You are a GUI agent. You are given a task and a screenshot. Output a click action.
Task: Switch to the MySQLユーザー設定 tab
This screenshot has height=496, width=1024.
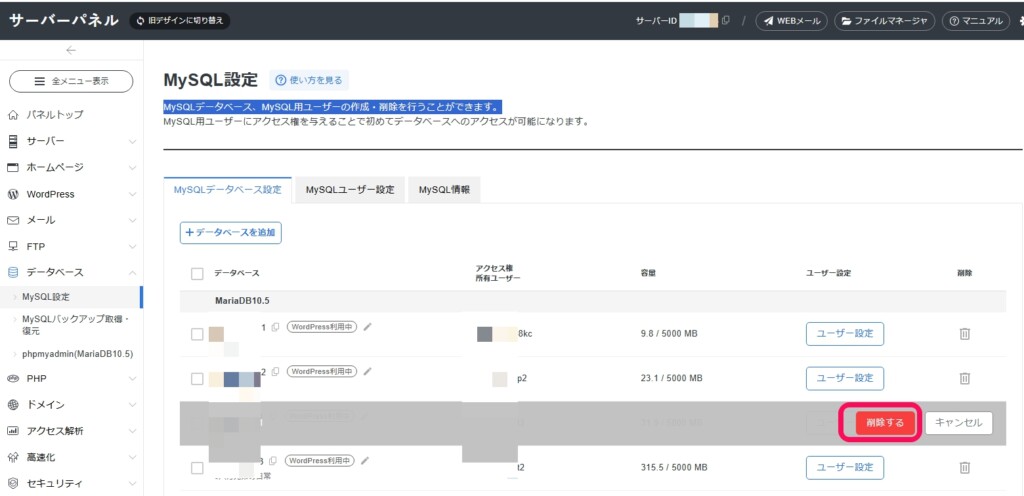[350, 190]
